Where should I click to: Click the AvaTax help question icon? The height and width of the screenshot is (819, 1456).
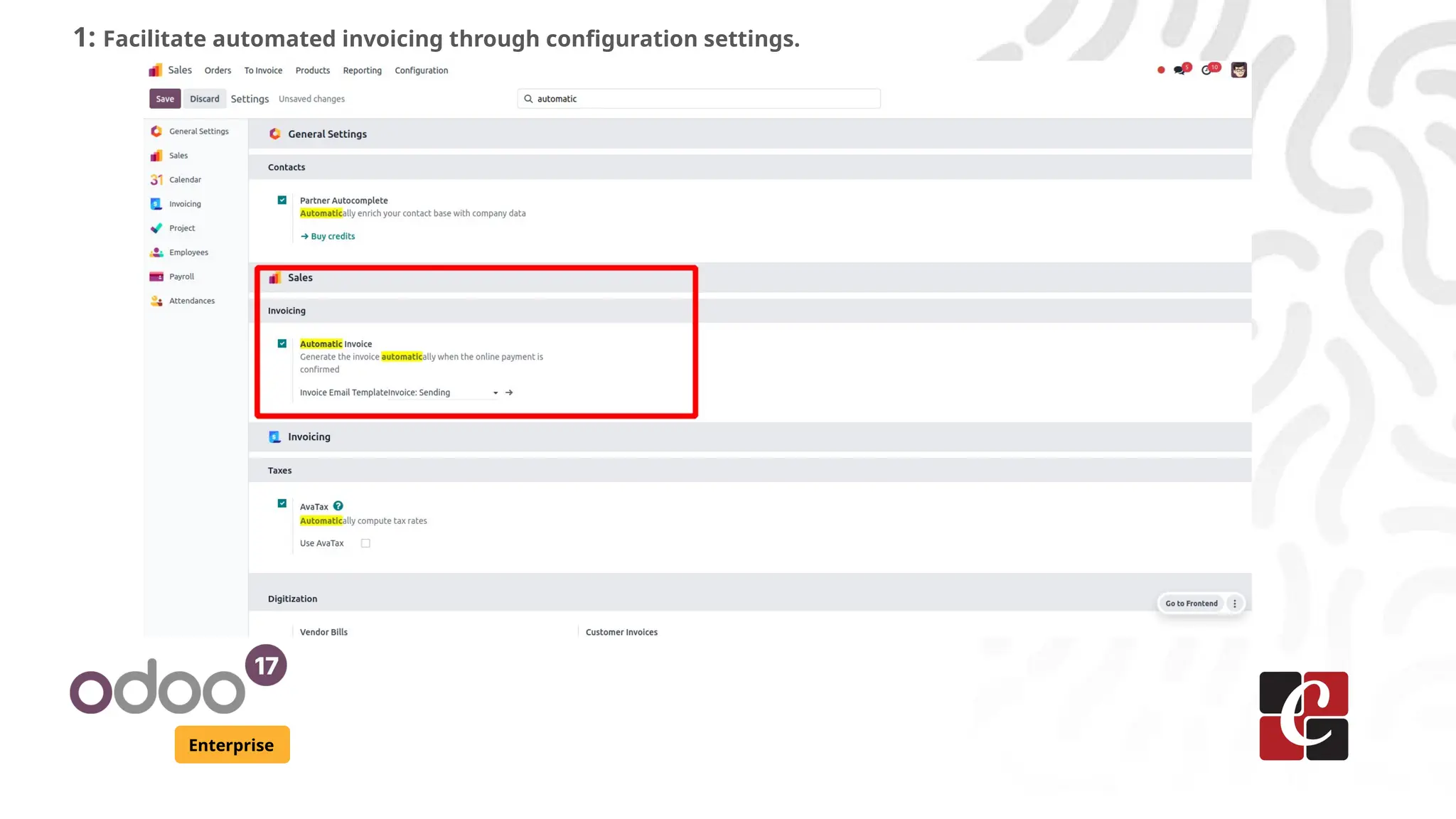tap(338, 506)
